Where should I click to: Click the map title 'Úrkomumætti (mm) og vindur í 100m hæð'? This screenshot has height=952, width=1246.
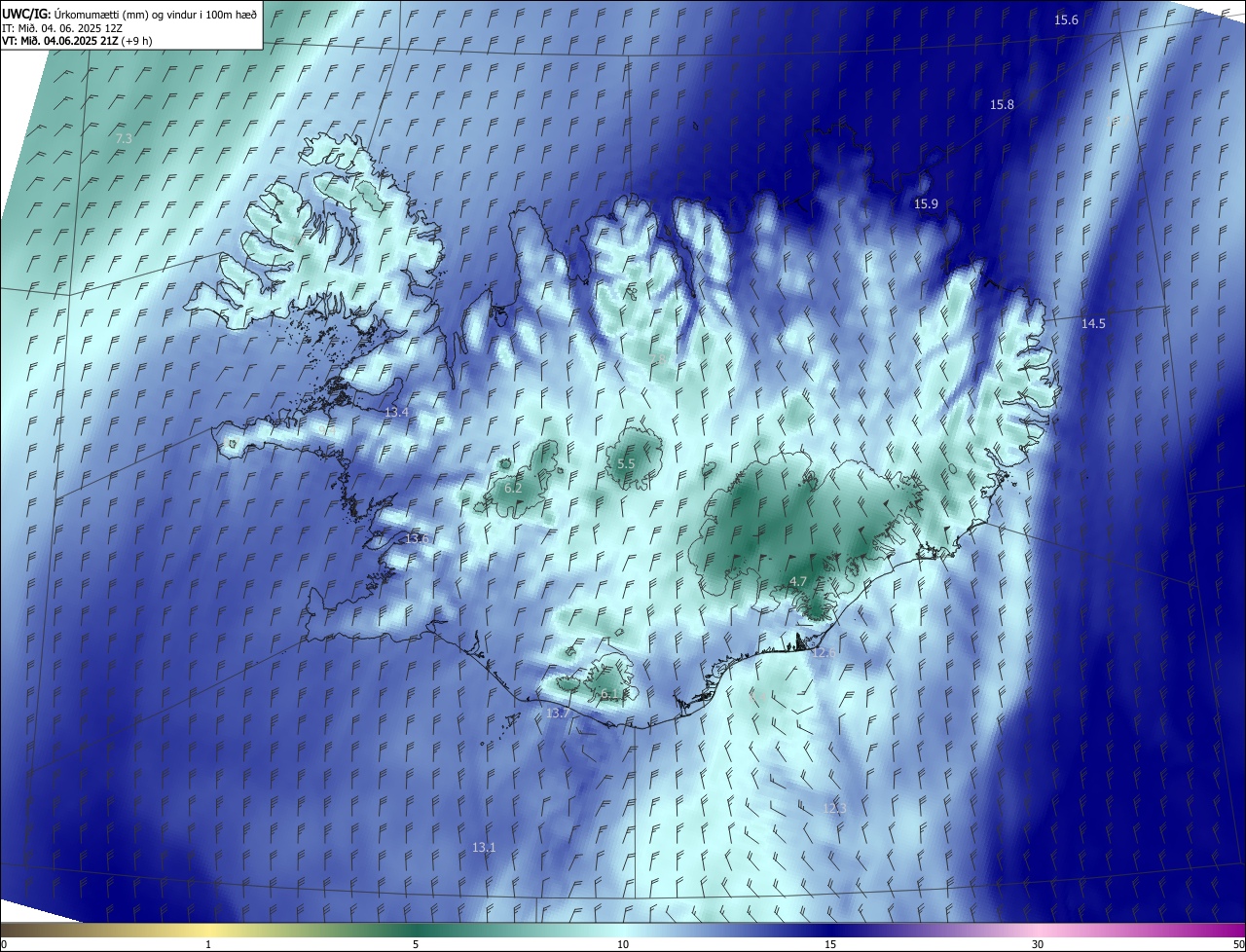(155, 15)
